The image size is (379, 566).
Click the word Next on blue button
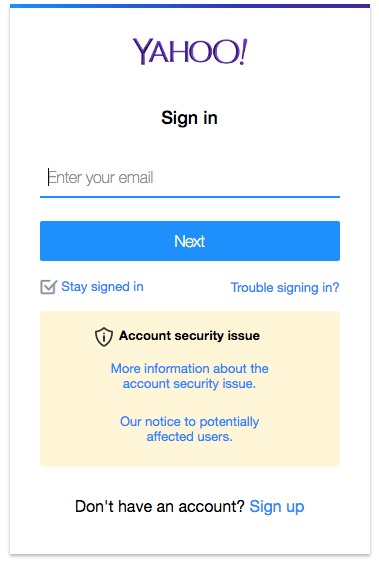190,241
